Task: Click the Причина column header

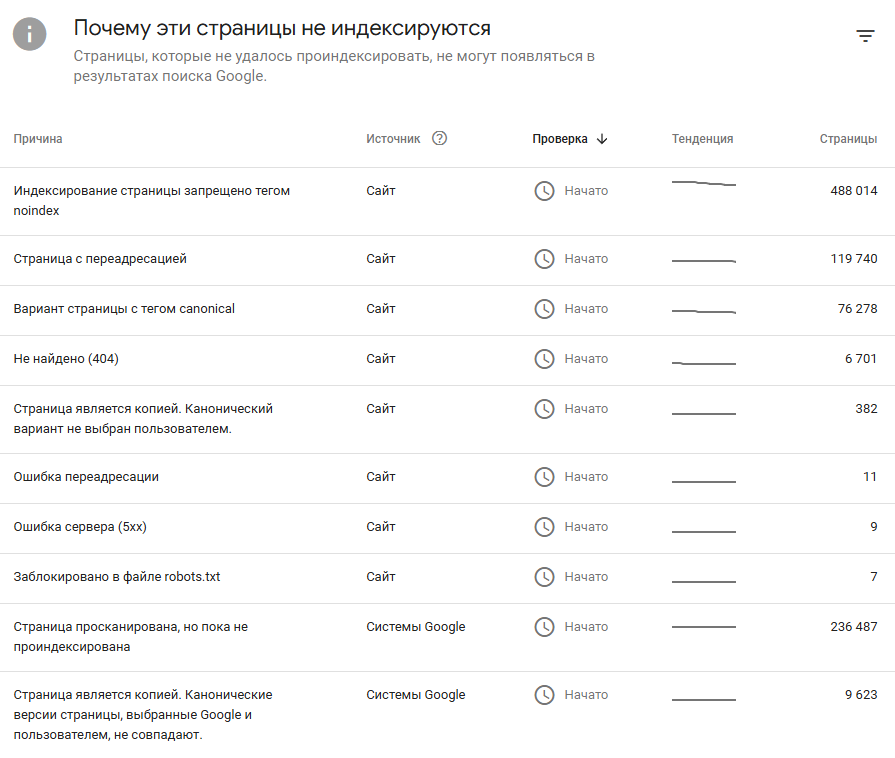Action: [38, 139]
